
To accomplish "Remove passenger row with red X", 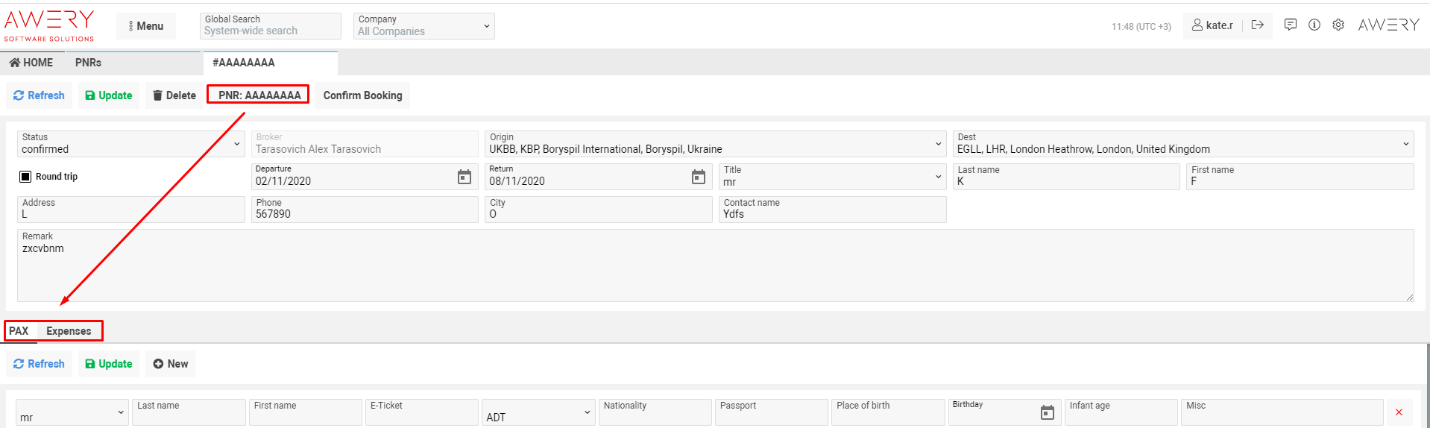I will (x=1398, y=412).
